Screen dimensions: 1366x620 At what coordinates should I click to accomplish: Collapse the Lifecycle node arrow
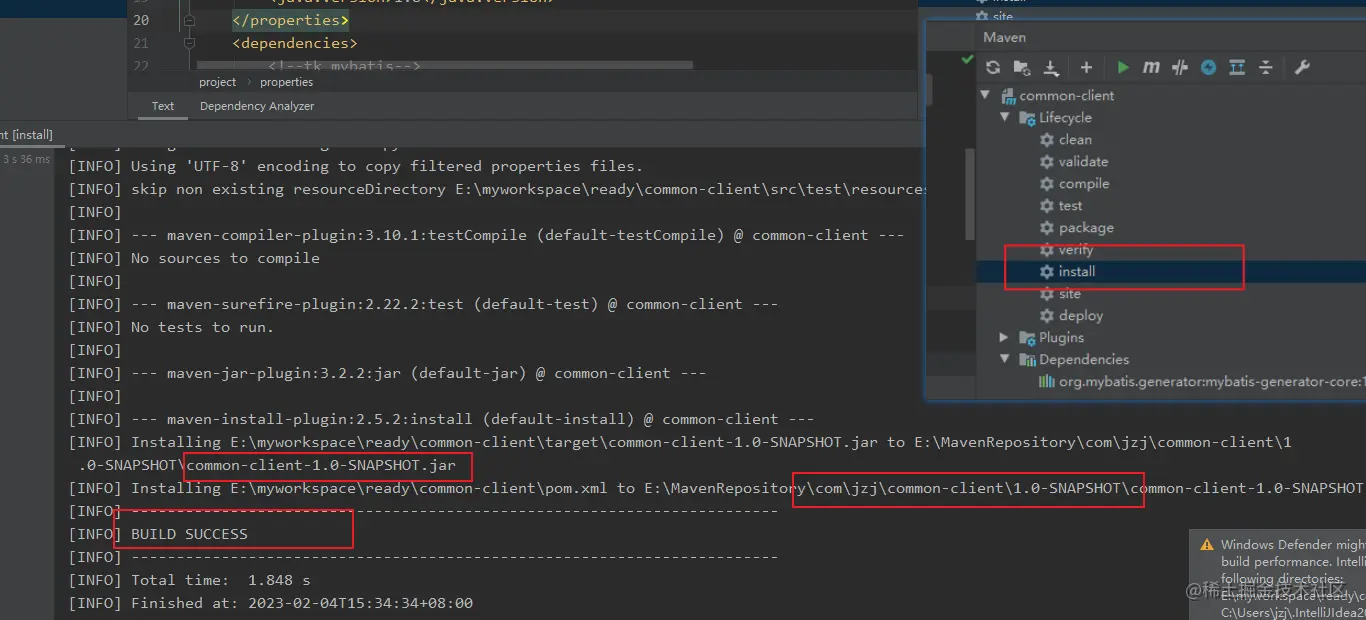point(1005,117)
